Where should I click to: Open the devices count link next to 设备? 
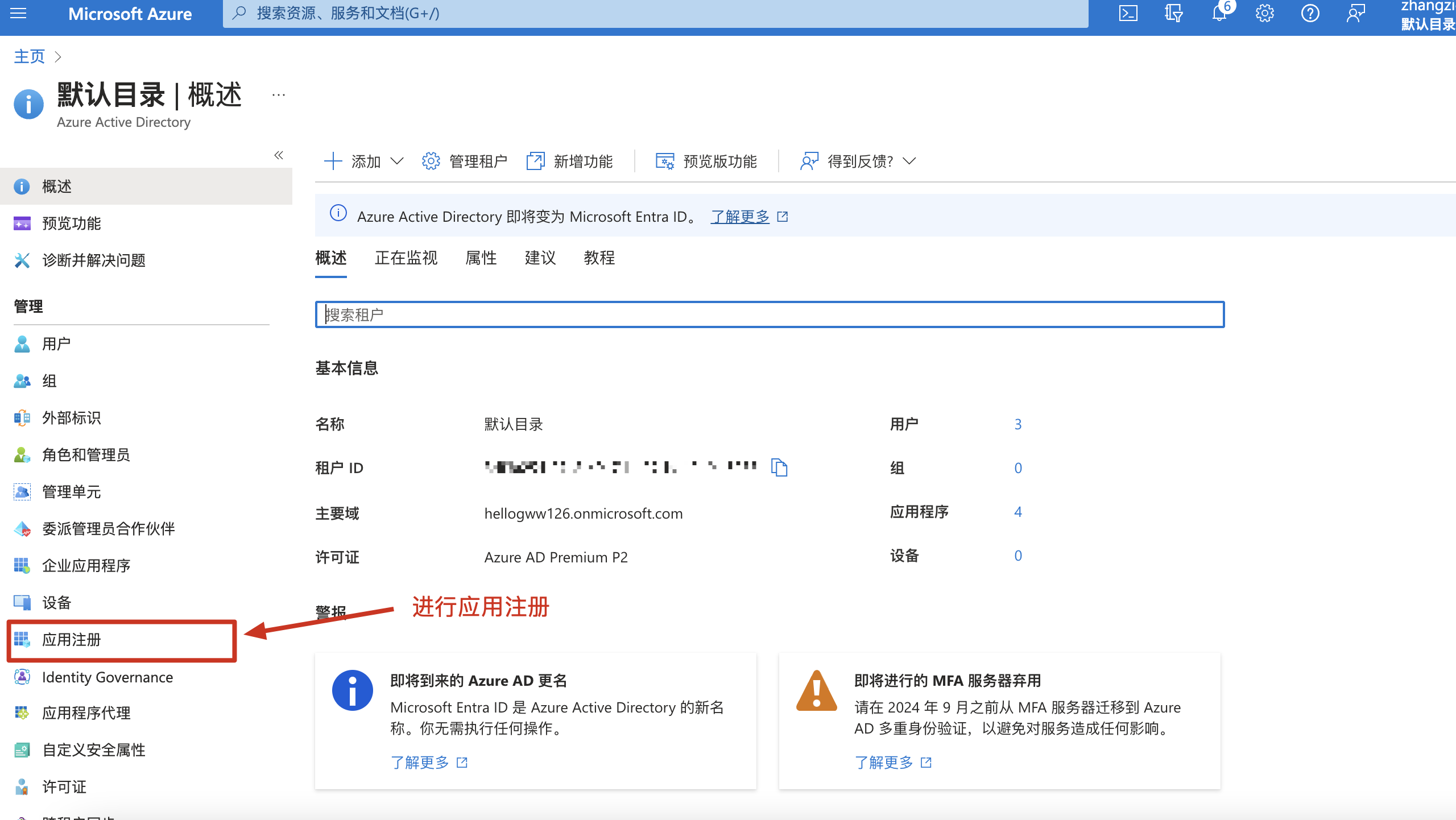pyautogui.click(x=1018, y=556)
